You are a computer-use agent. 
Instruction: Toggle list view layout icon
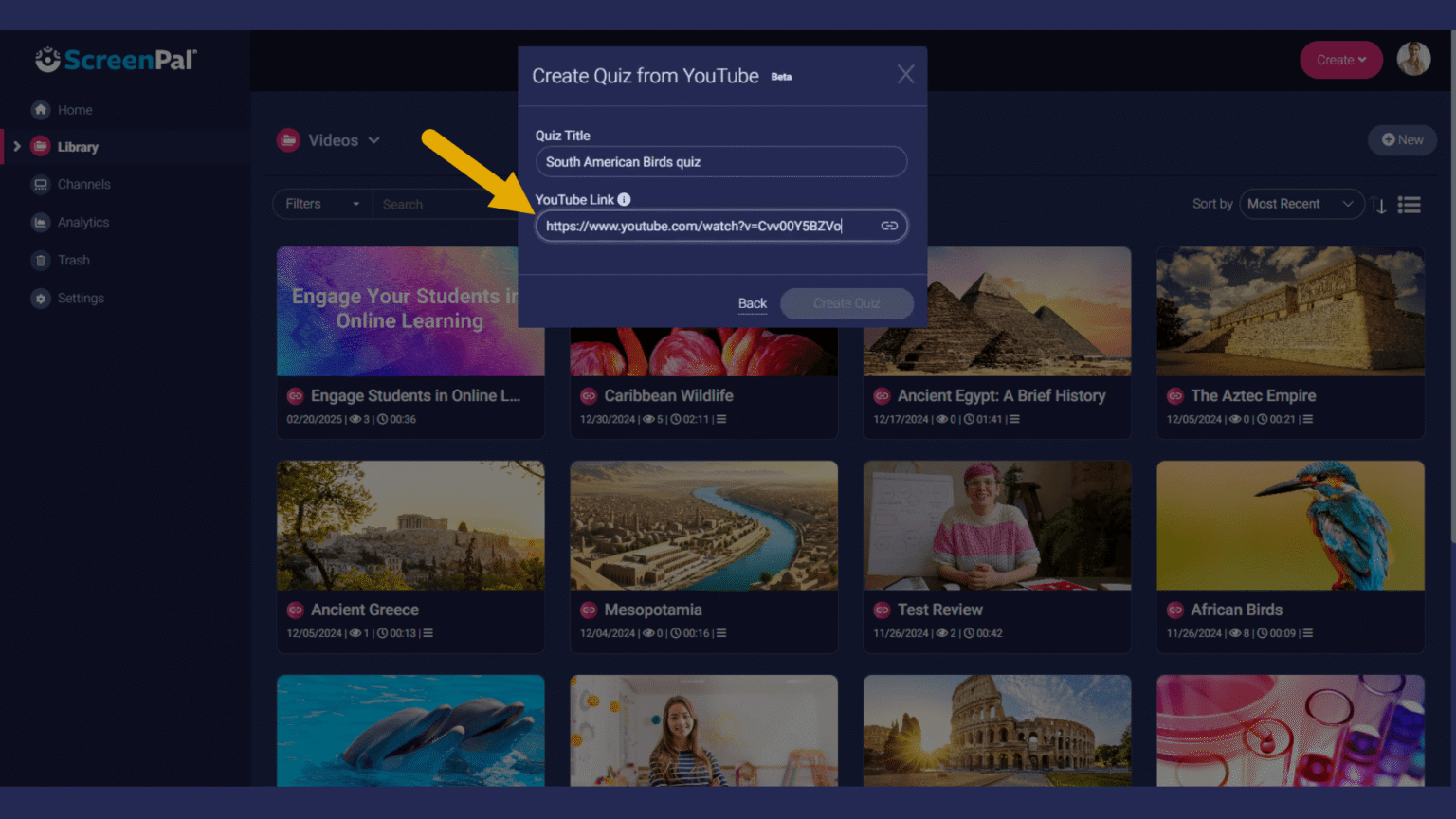1410,205
